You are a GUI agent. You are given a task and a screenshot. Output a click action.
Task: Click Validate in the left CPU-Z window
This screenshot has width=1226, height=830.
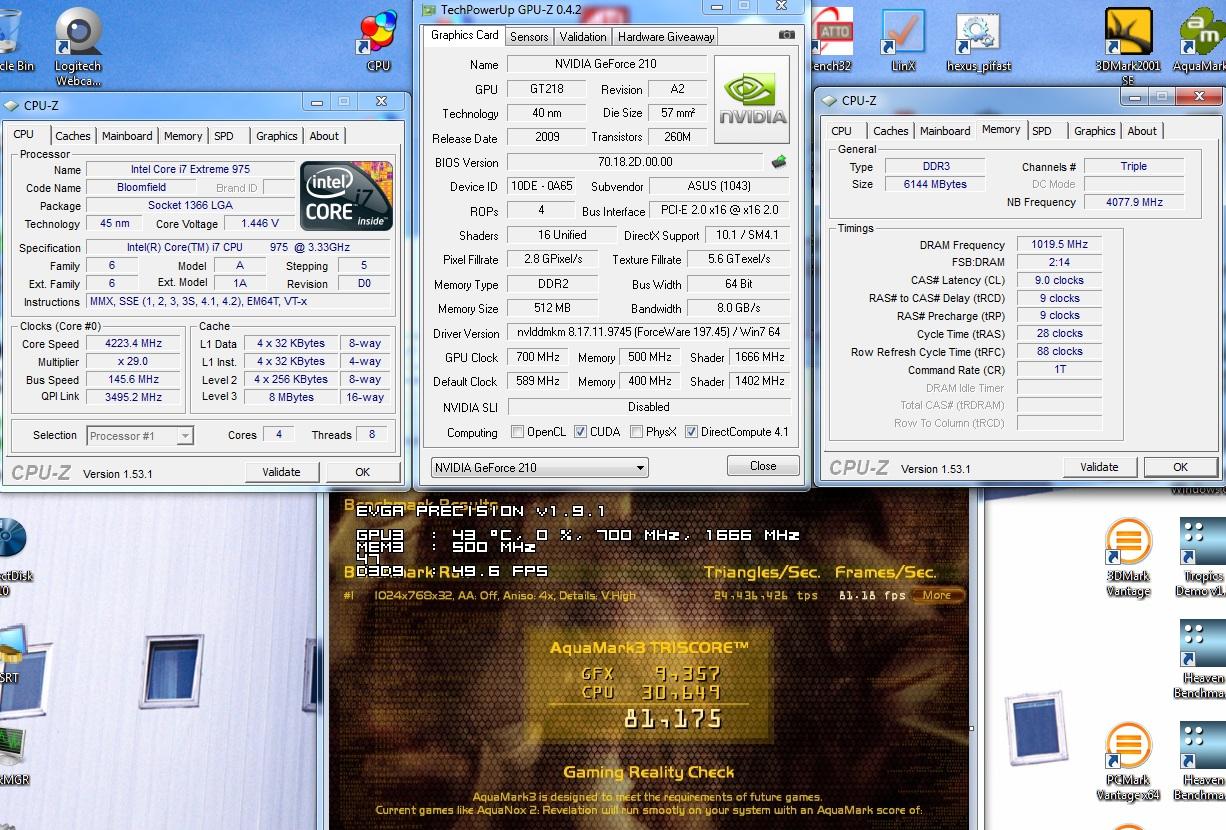[281, 472]
